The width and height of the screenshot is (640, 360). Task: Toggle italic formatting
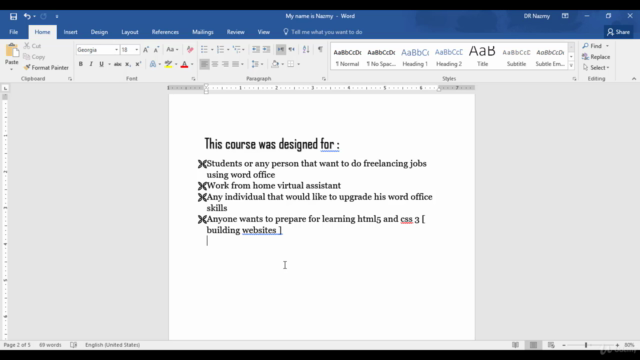point(91,64)
